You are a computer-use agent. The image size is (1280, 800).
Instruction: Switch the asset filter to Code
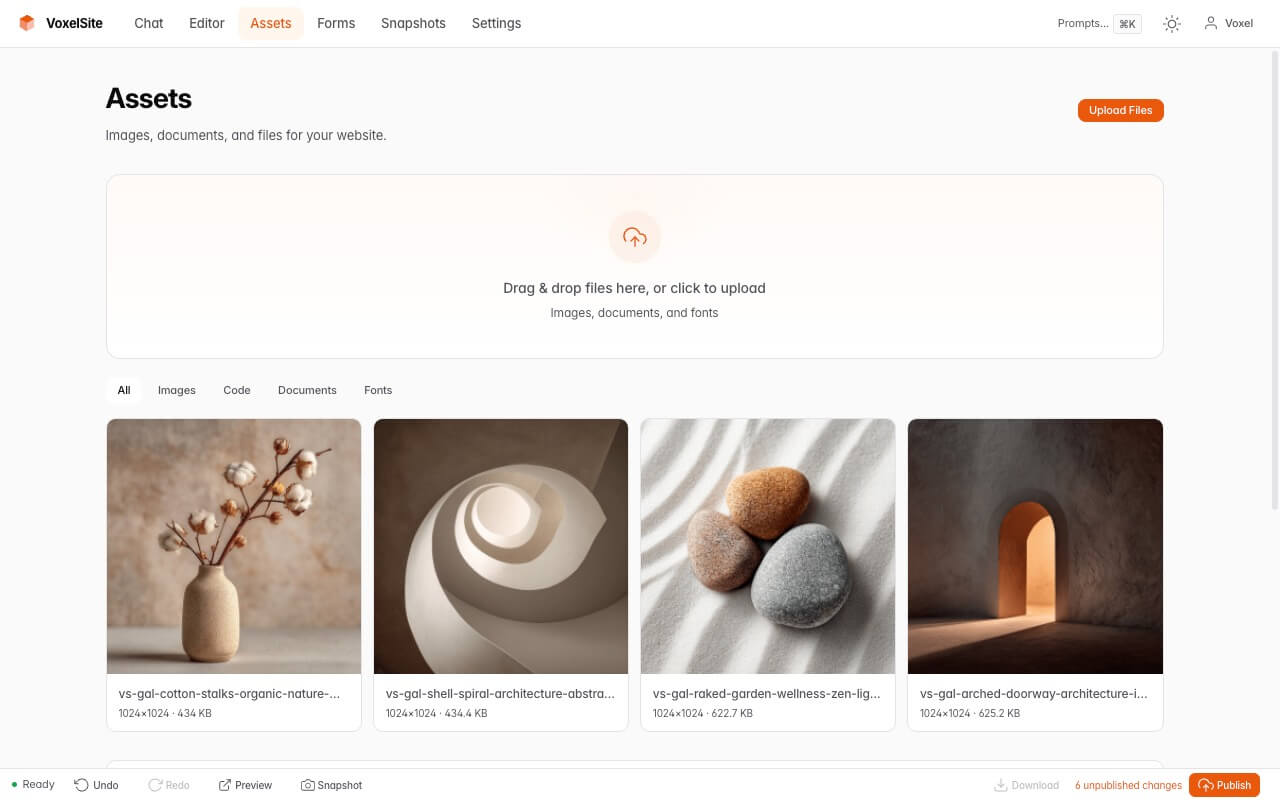(236, 390)
